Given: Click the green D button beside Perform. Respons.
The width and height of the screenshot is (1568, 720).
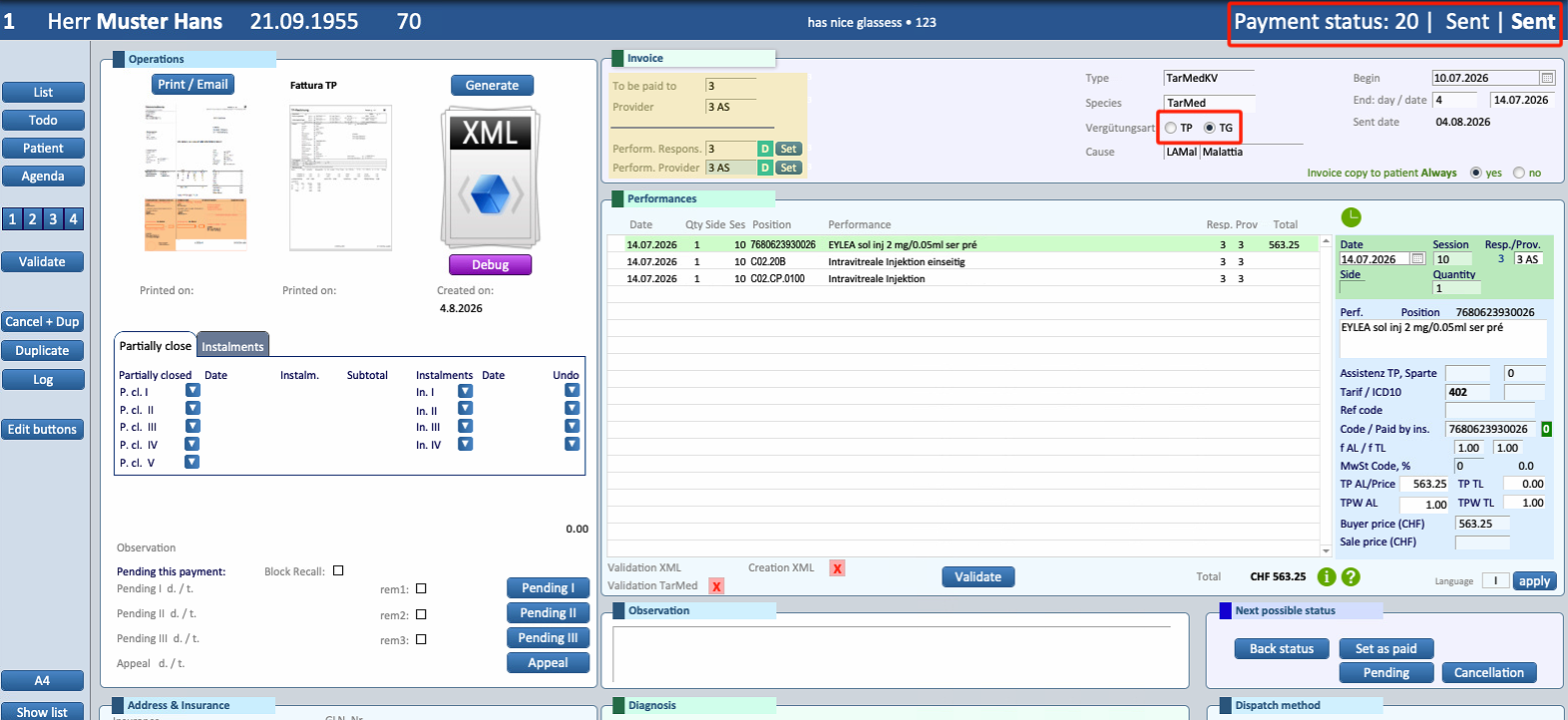Looking at the screenshot, I should tap(765, 149).
